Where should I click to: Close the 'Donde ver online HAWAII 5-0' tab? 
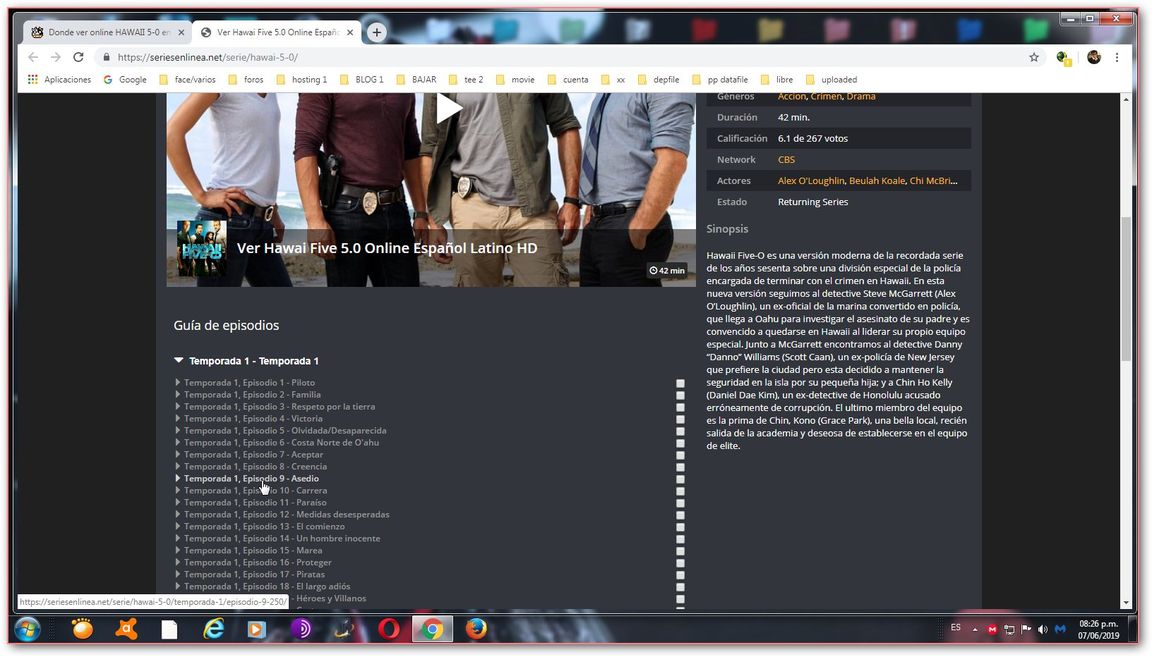click(181, 32)
